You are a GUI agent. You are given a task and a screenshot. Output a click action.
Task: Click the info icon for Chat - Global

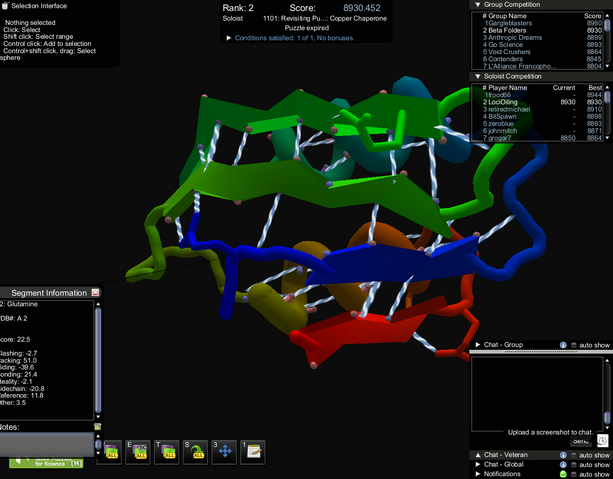(x=563, y=465)
